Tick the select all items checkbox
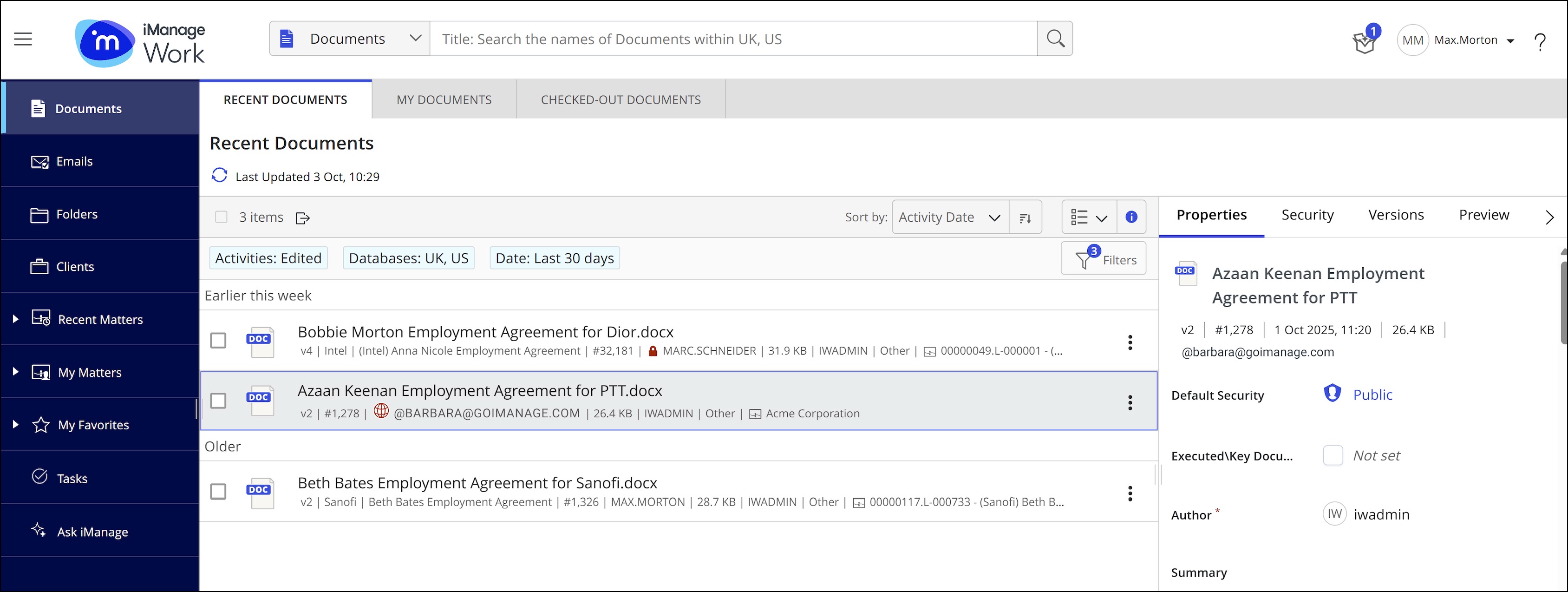The image size is (1568, 592). tap(221, 217)
